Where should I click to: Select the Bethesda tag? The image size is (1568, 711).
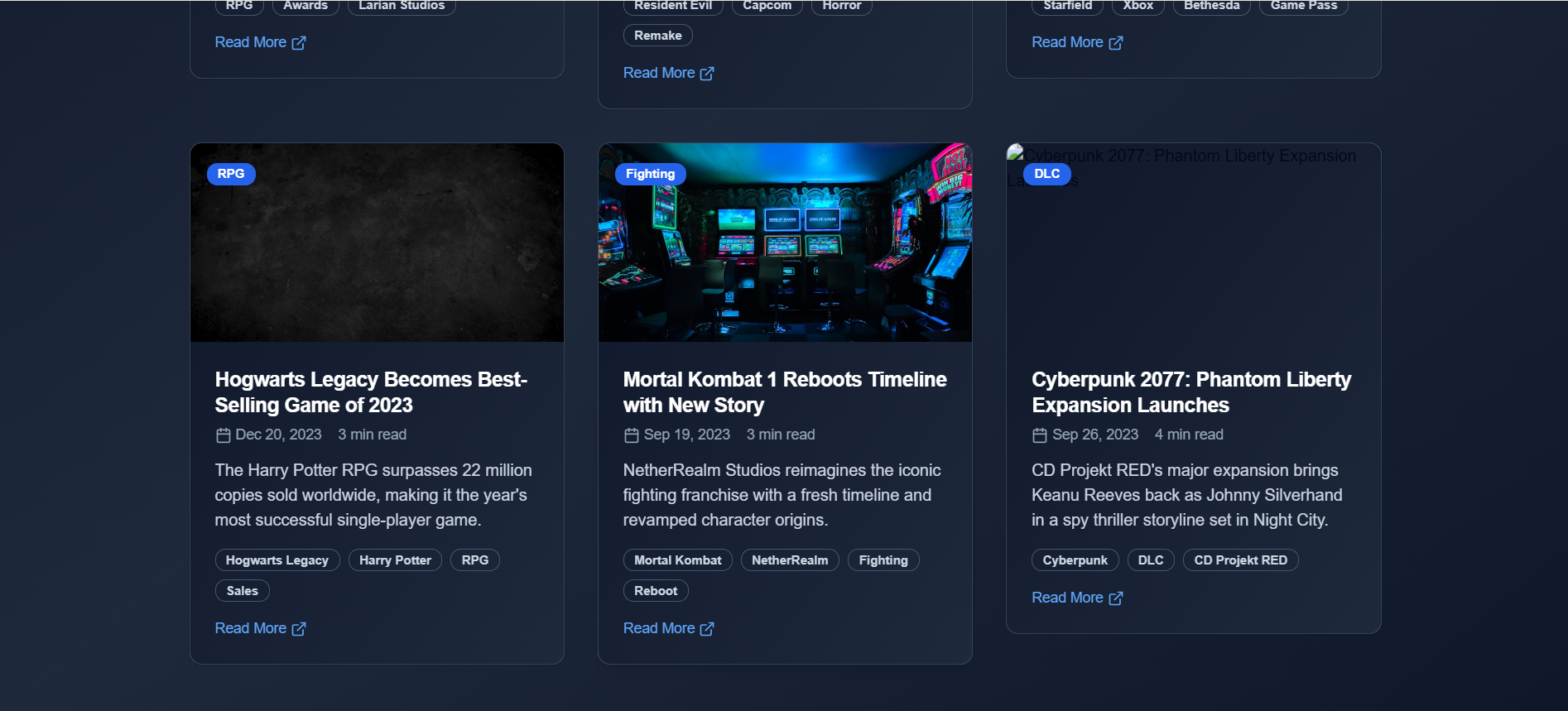tap(1212, 6)
